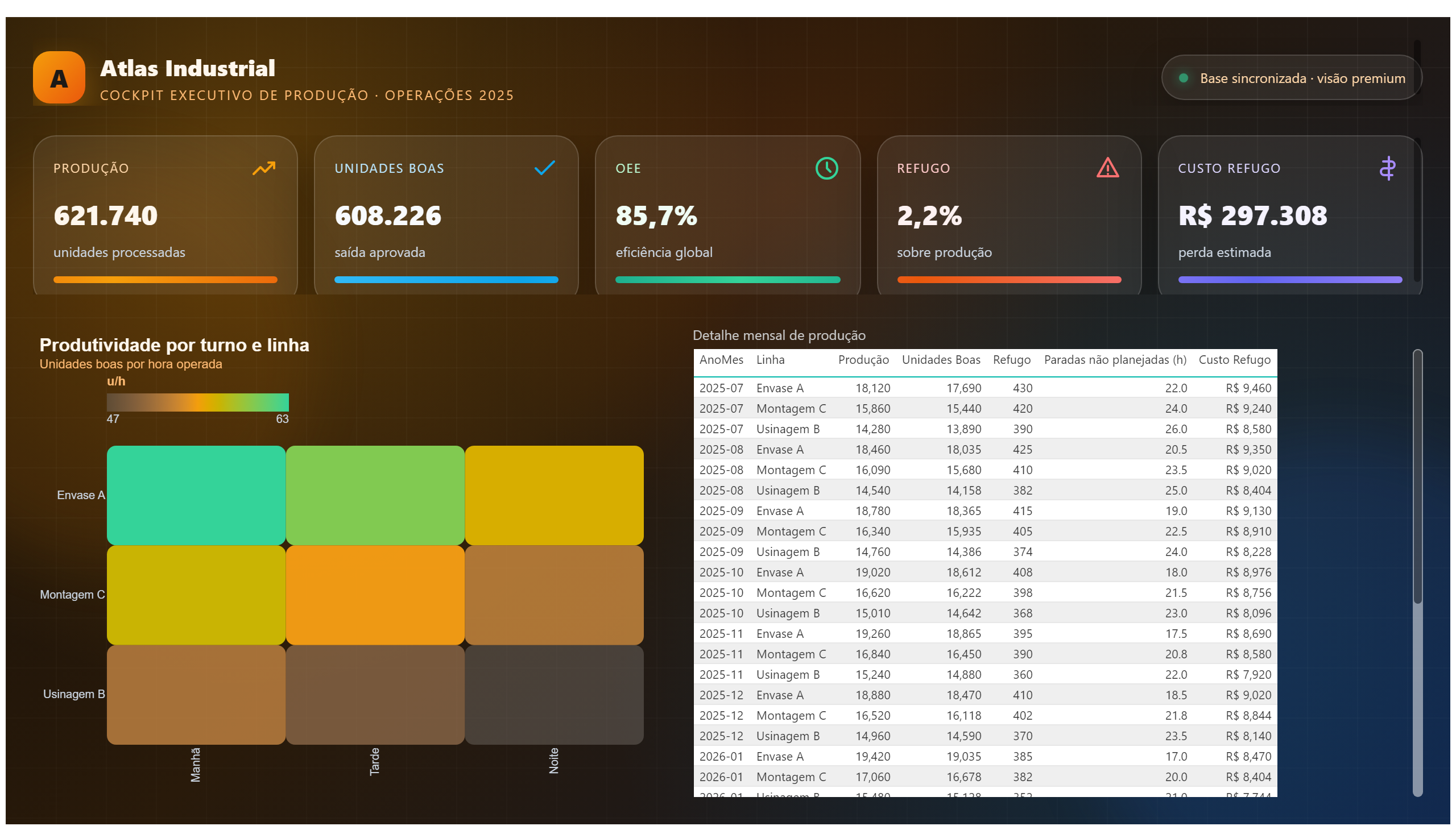Viewport: 1456px width, 830px height.
Task: Click the table vertical scrollbar thumb
Action: 1417,476
